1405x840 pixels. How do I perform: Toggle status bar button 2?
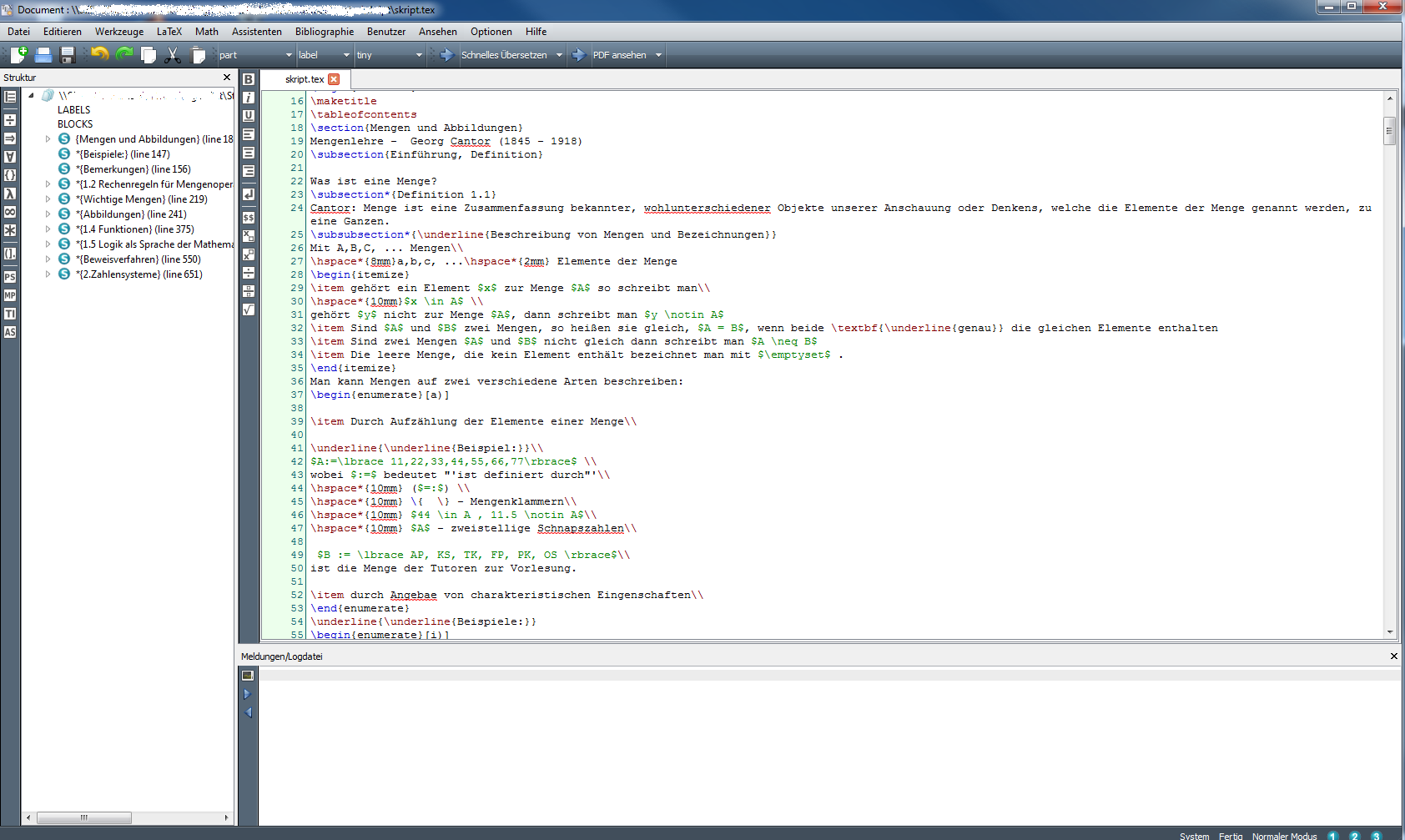(1355, 835)
